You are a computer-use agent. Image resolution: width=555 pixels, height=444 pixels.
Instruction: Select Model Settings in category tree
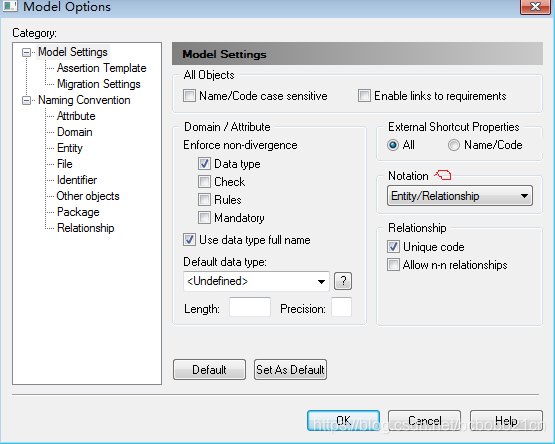tap(73, 52)
